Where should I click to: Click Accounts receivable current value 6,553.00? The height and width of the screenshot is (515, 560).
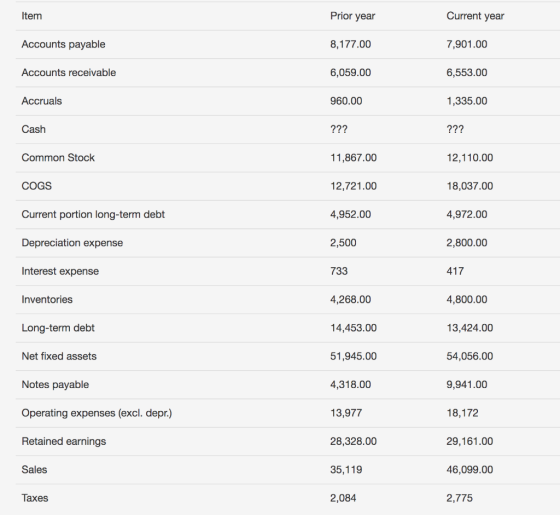pos(467,72)
